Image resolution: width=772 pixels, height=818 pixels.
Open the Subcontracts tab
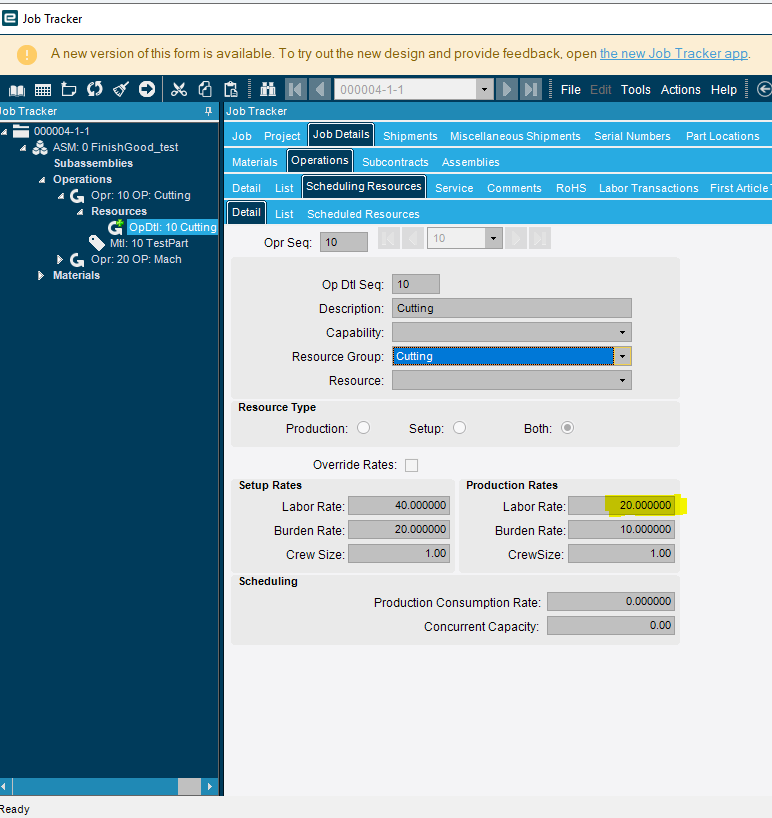pos(395,162)
